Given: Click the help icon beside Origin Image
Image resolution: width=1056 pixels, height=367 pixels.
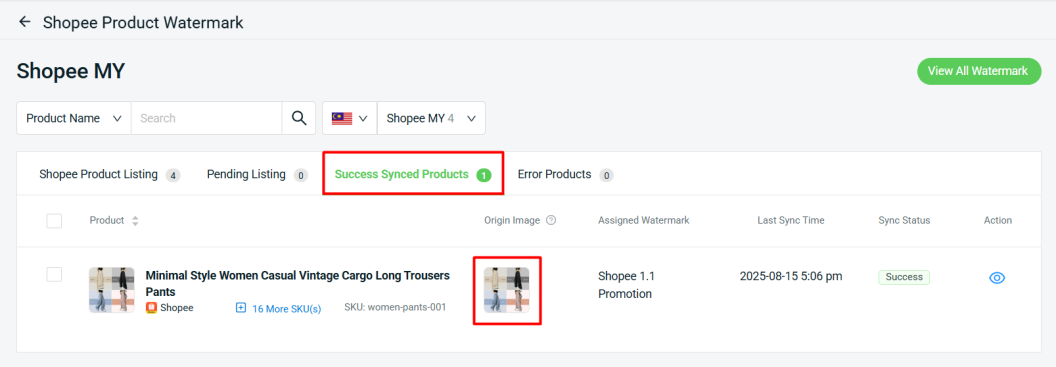Looking at the screenshot, I should [x=551, y=220].
